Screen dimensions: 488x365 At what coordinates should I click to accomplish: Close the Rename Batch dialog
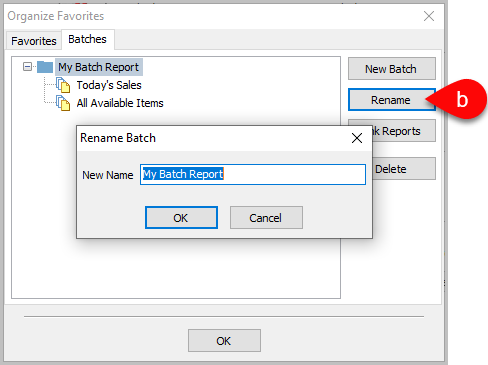click(x=357, y=138)
